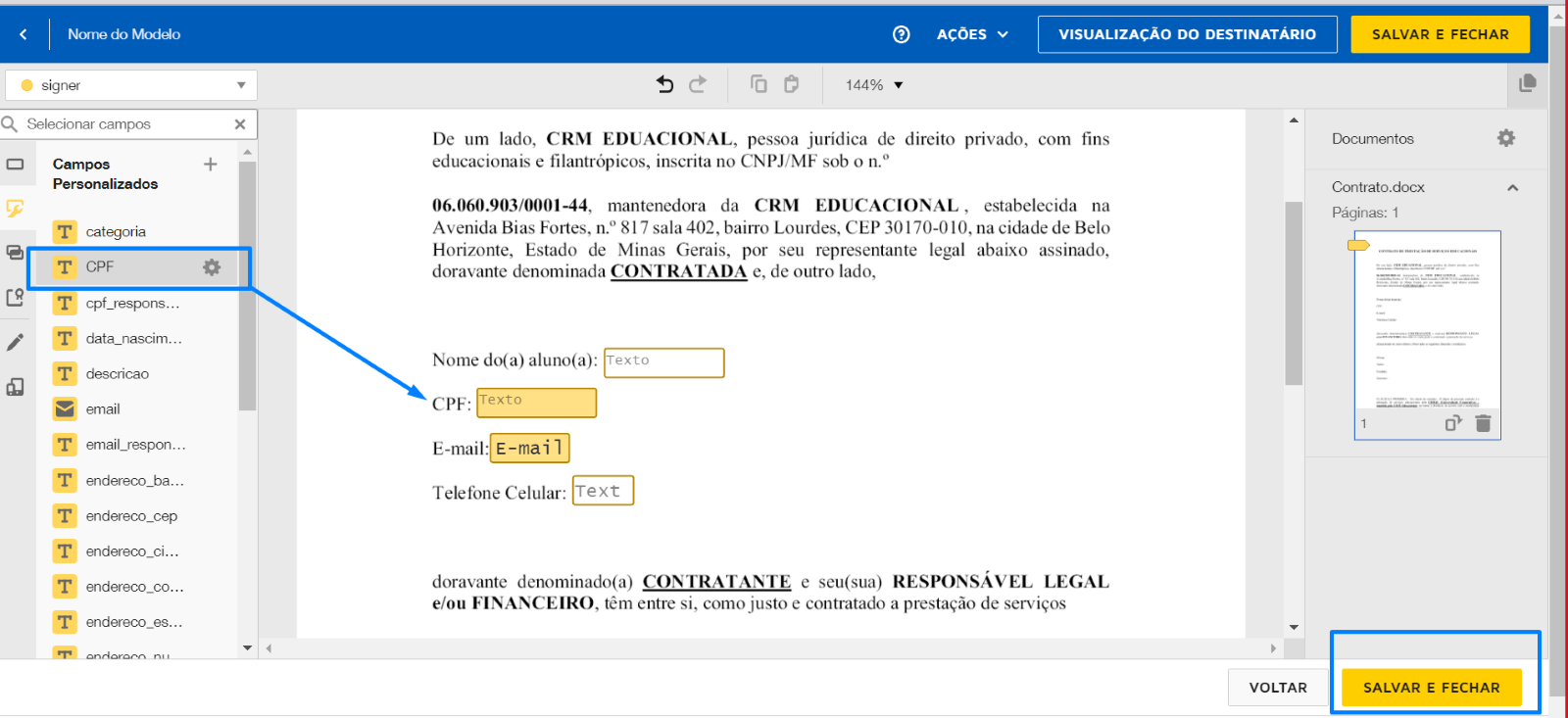
Task: Click bottom SALVAR E FECHAR button
Action: click(1431, 688)
